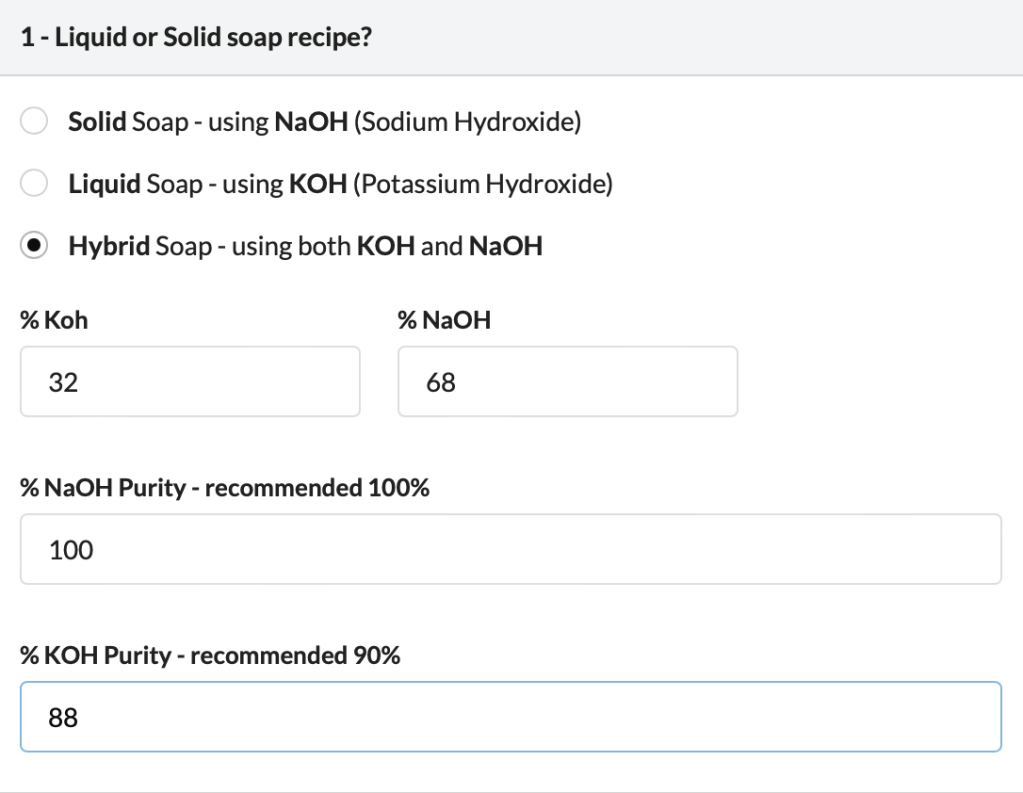Click the KOH Purity field showing 88

[x=510, y=716]
